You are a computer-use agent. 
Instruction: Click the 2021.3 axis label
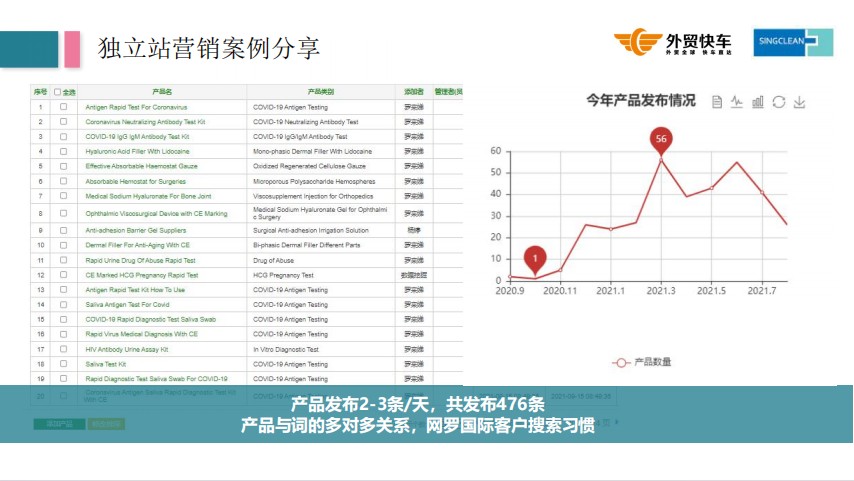(x=661, y=291)
